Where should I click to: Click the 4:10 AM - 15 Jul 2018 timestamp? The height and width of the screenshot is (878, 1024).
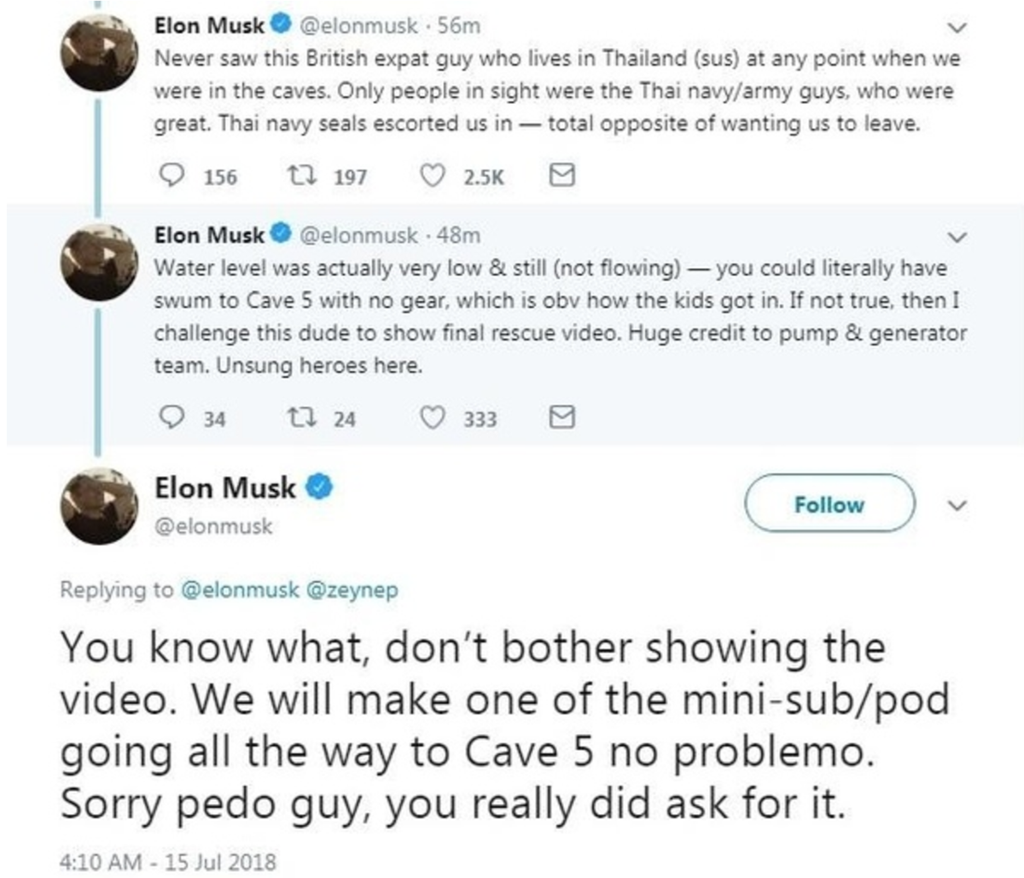169,860
